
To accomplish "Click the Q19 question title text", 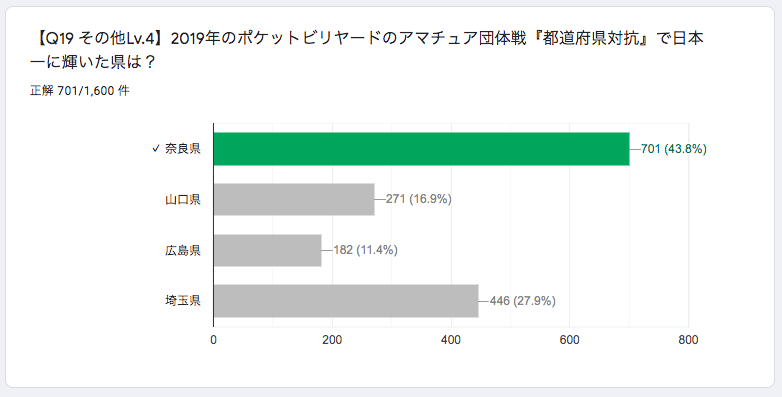I will [x=367, y=50].
